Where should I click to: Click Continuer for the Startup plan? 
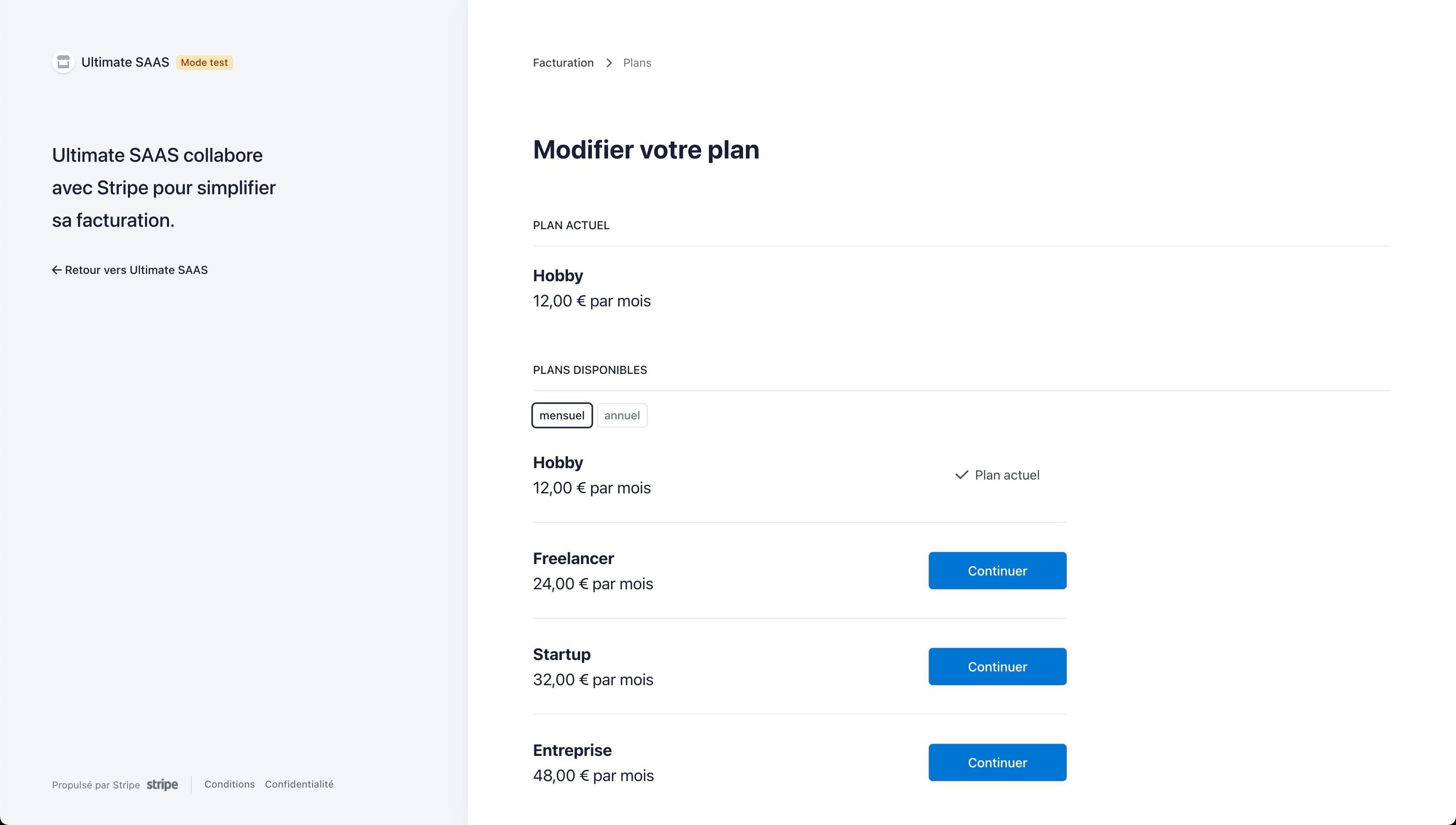pyautogui.click(x=997, y=667)
